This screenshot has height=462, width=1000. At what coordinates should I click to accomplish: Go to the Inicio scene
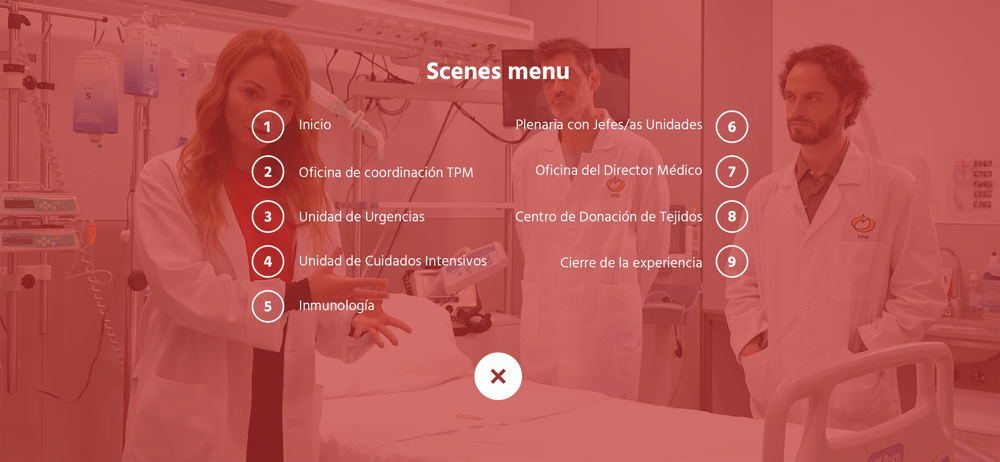point(315,125)
